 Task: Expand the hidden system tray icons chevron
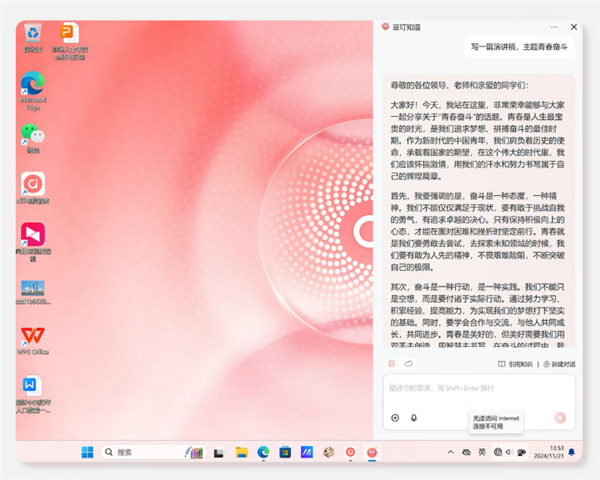[x=449, y=452]
